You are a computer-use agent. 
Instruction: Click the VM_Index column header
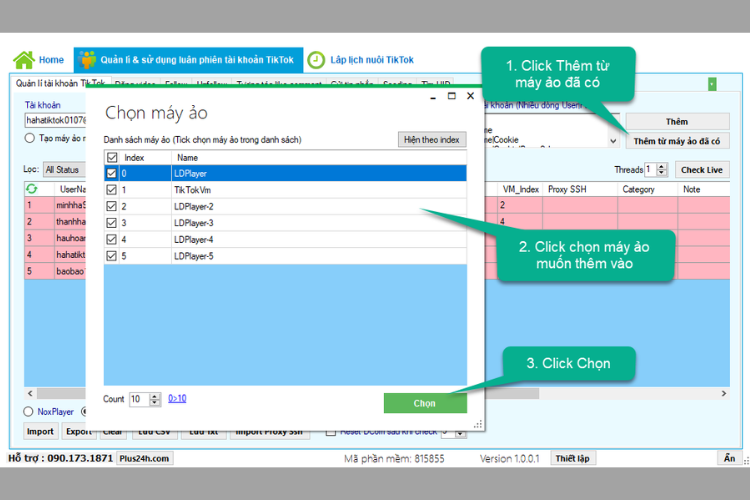520,189
